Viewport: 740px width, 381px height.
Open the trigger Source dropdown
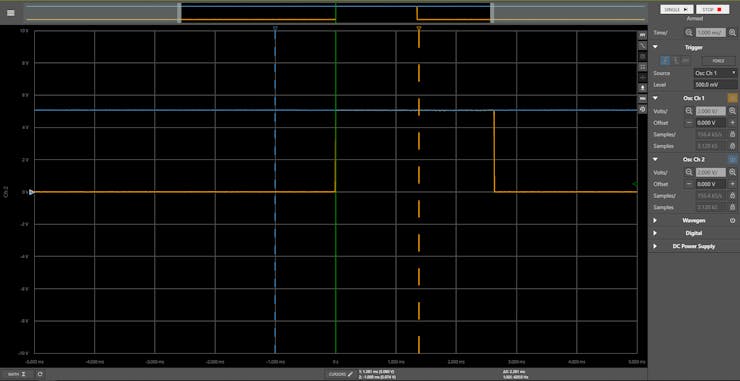pyautogui.click(x=715, y=73)
